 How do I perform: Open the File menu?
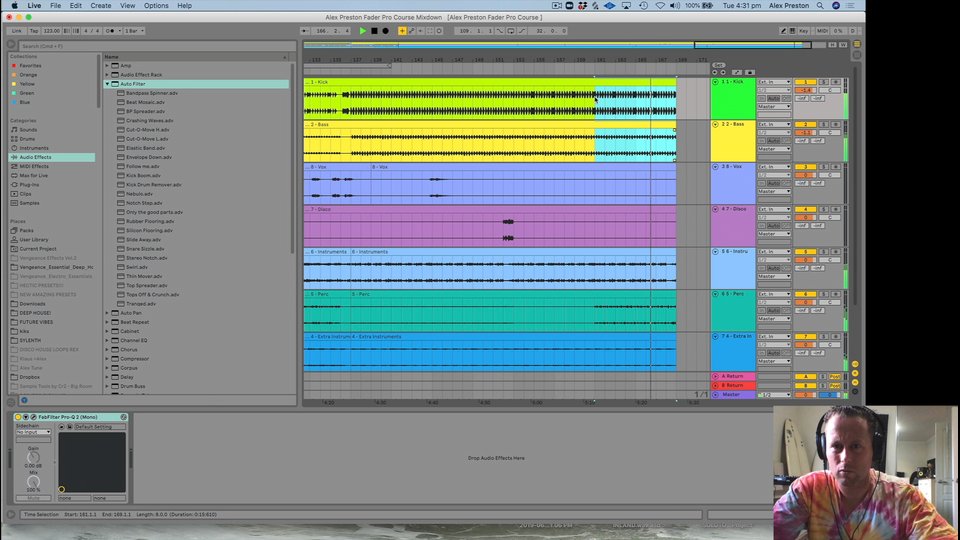click(x=55, y=6)
